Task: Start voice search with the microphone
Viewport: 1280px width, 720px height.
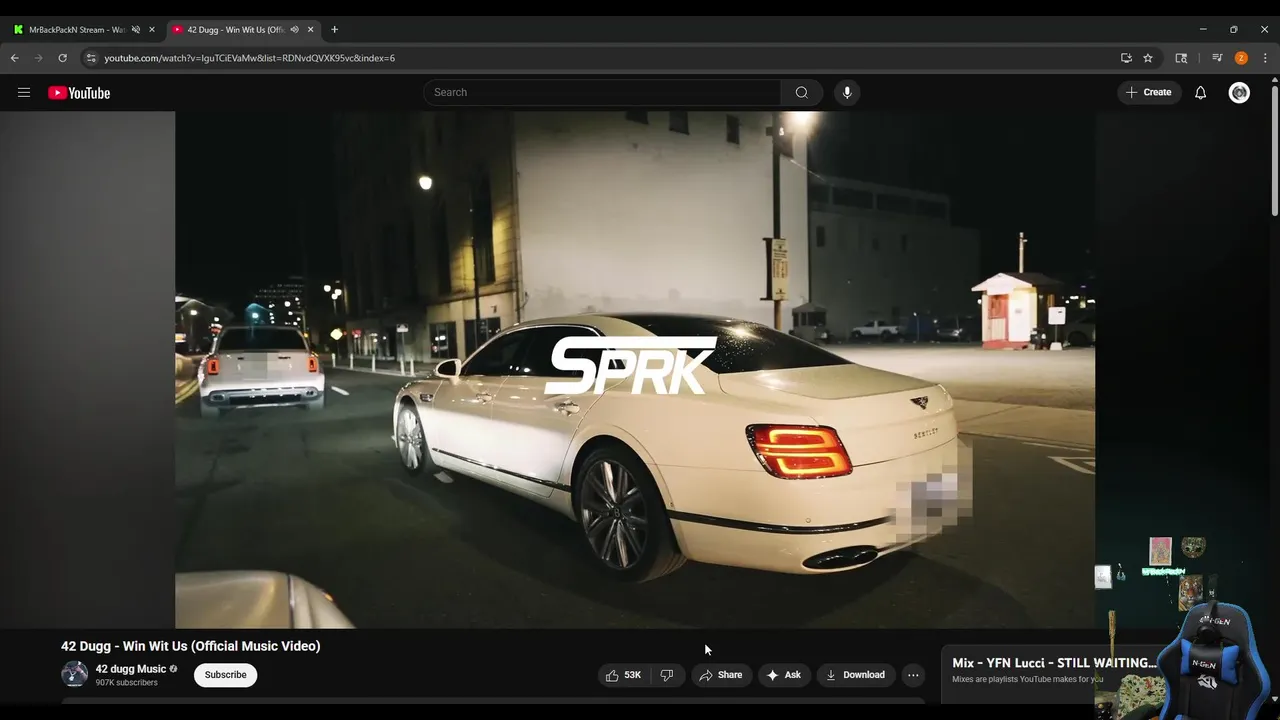Action: (x=847, y=92)
